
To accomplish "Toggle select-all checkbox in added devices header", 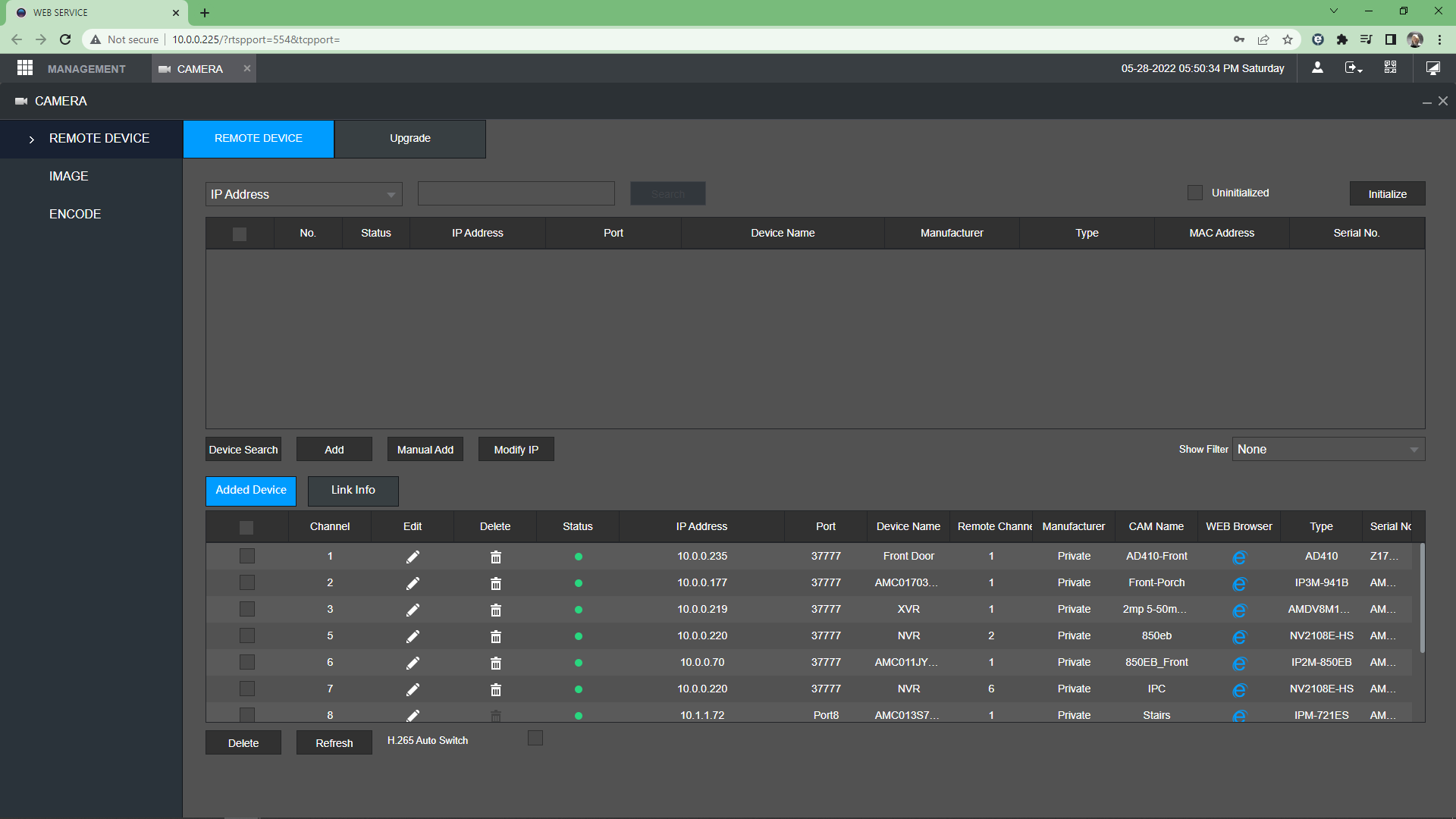I will tap(246, 527).
